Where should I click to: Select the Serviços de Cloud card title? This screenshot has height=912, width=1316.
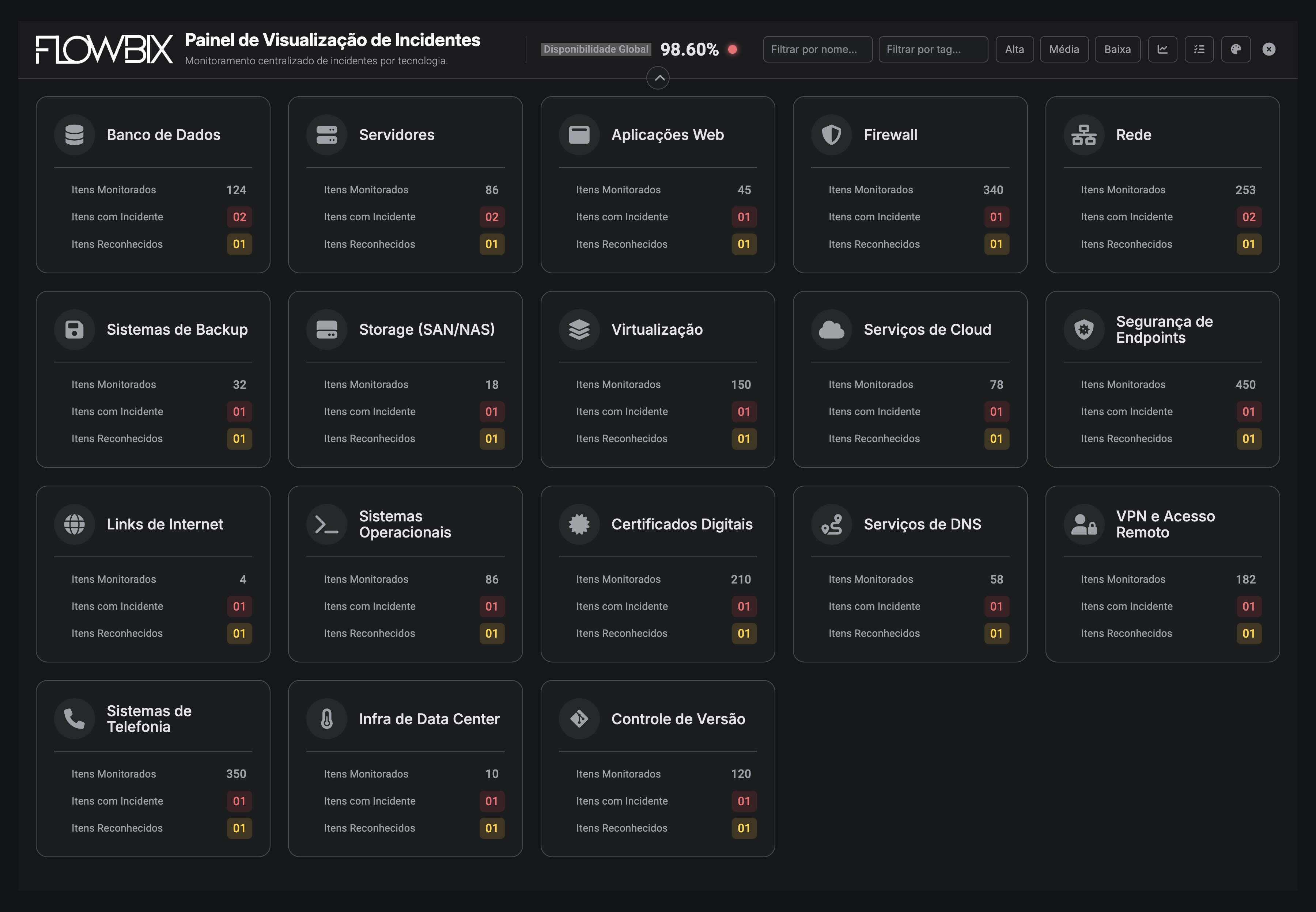pos(927,330)
